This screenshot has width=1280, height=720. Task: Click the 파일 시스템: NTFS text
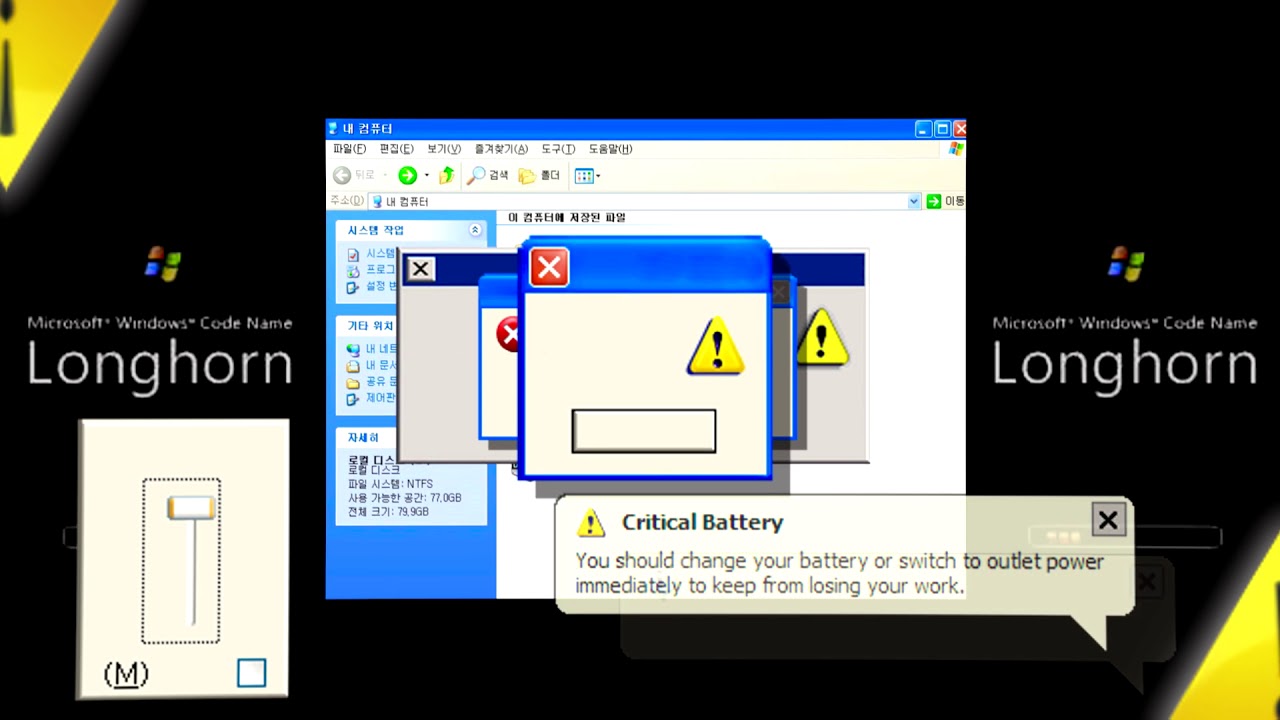[x=390, y=484]
